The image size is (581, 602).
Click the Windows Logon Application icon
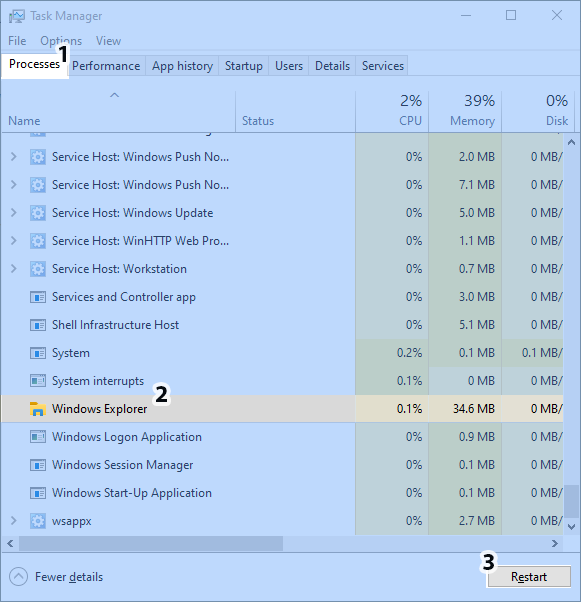(38, 437)
